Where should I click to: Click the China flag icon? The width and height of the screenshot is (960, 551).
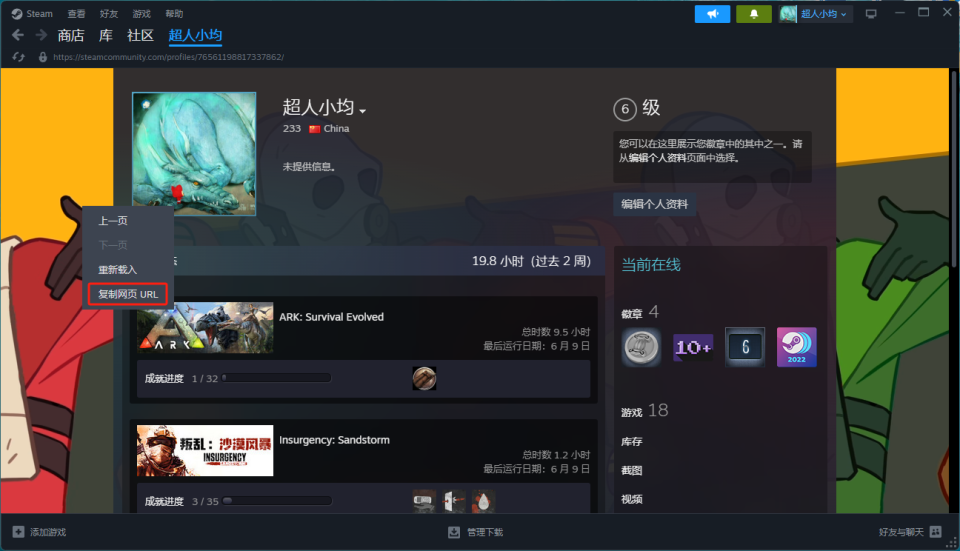(x=315, y=129)
